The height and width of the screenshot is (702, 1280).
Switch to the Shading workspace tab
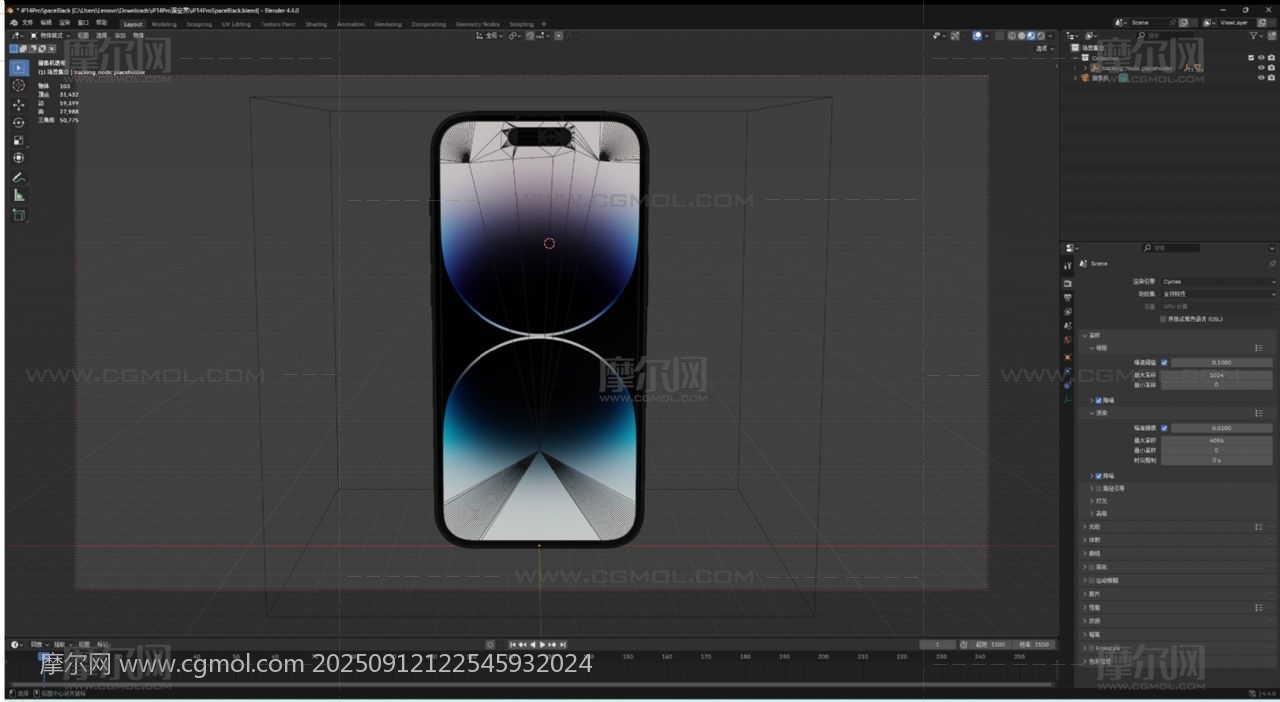tap(316, 24)
